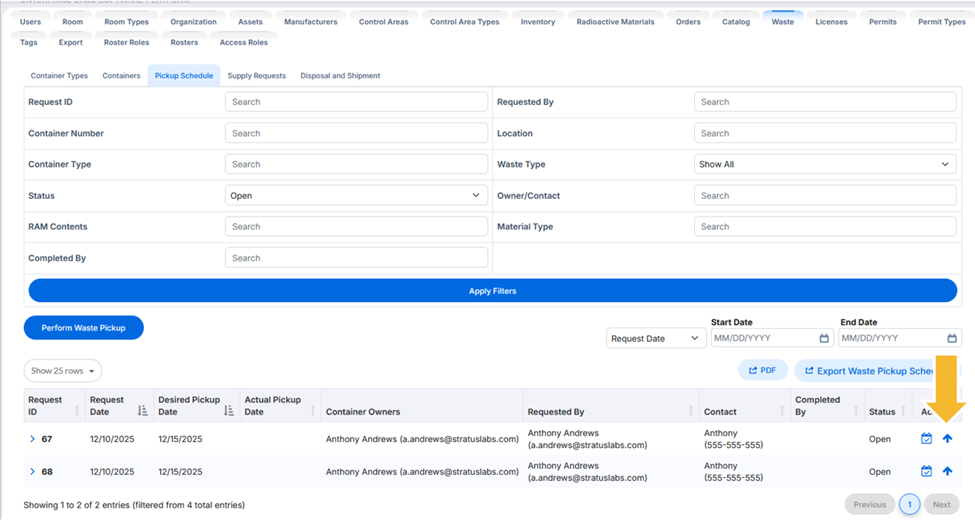
Task: Click calendar schedule icon for request 68
Action: coord(926,471)
